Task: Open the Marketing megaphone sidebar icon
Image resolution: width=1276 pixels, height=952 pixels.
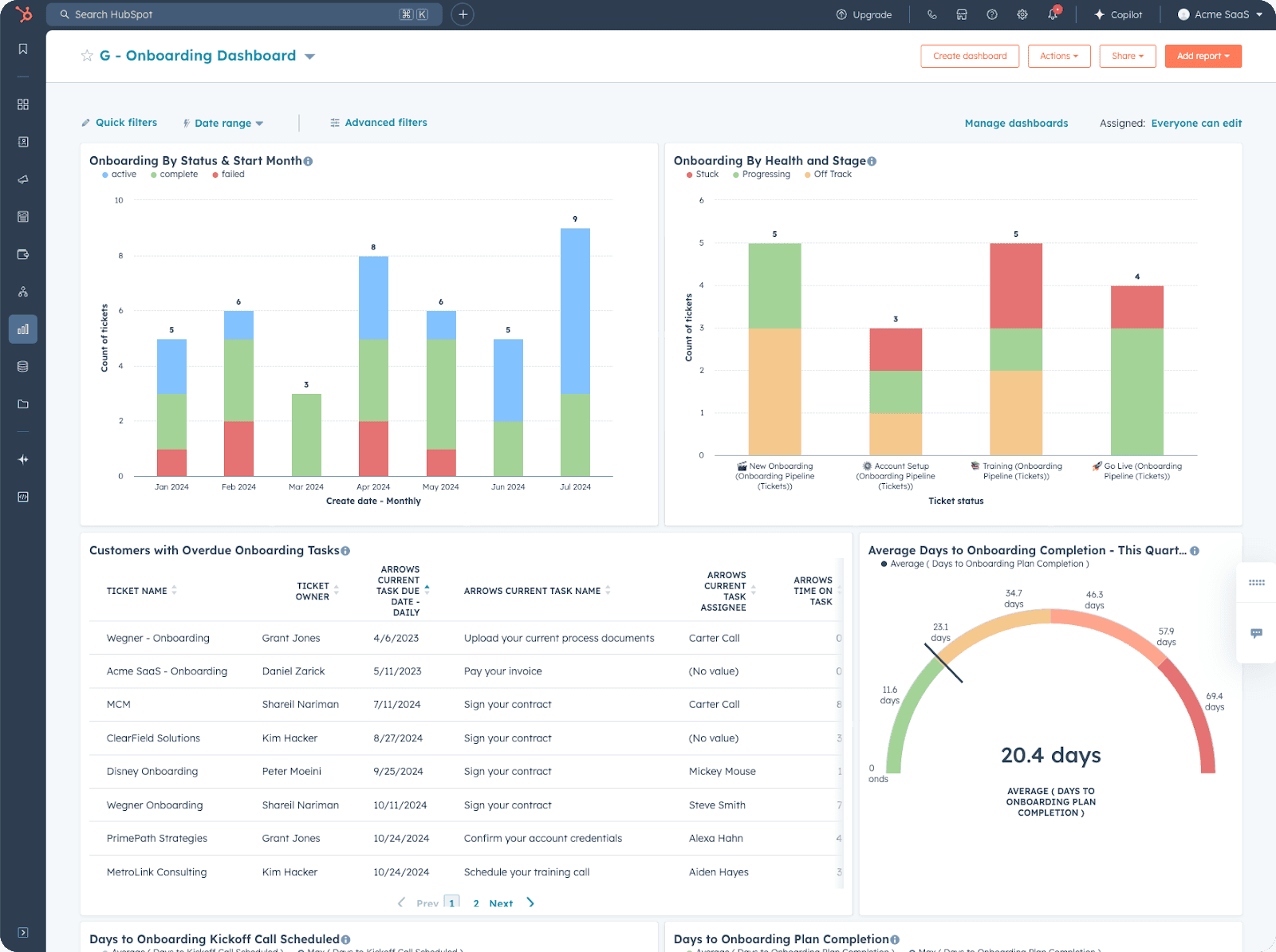Action: point(23,179)
